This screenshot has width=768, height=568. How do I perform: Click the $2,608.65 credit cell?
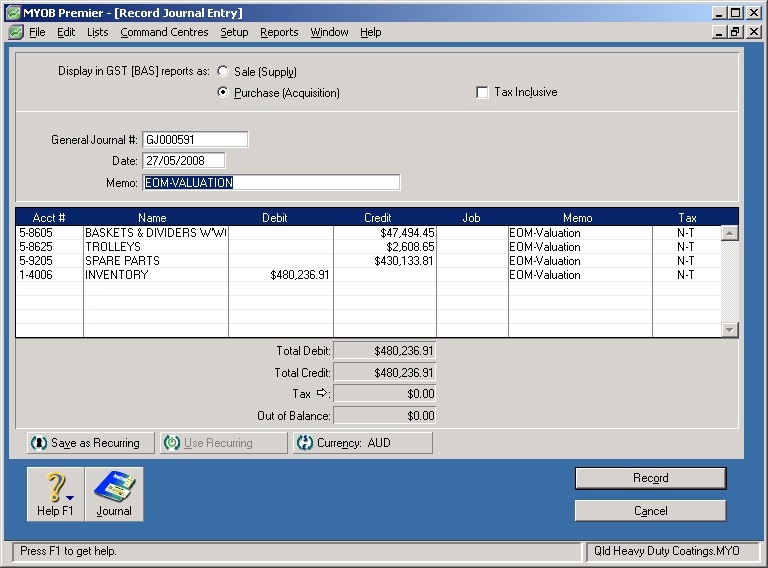[x=385, y=247]
